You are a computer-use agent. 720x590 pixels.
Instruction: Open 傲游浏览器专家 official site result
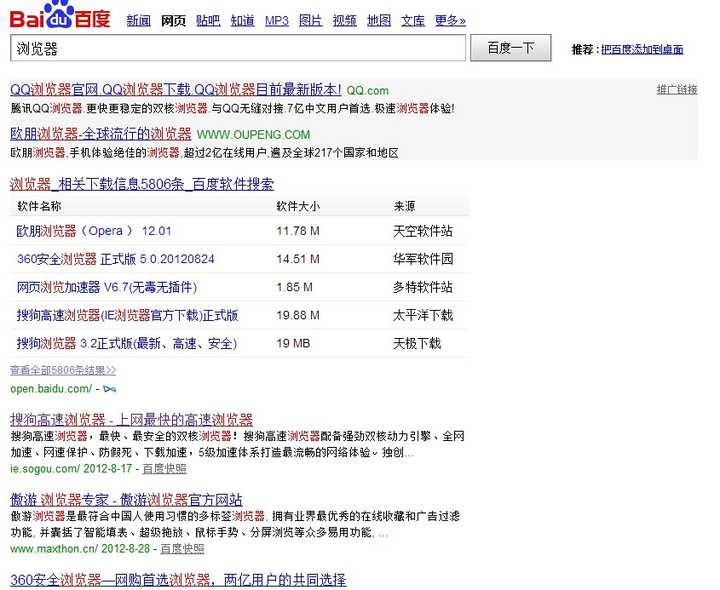126,500
